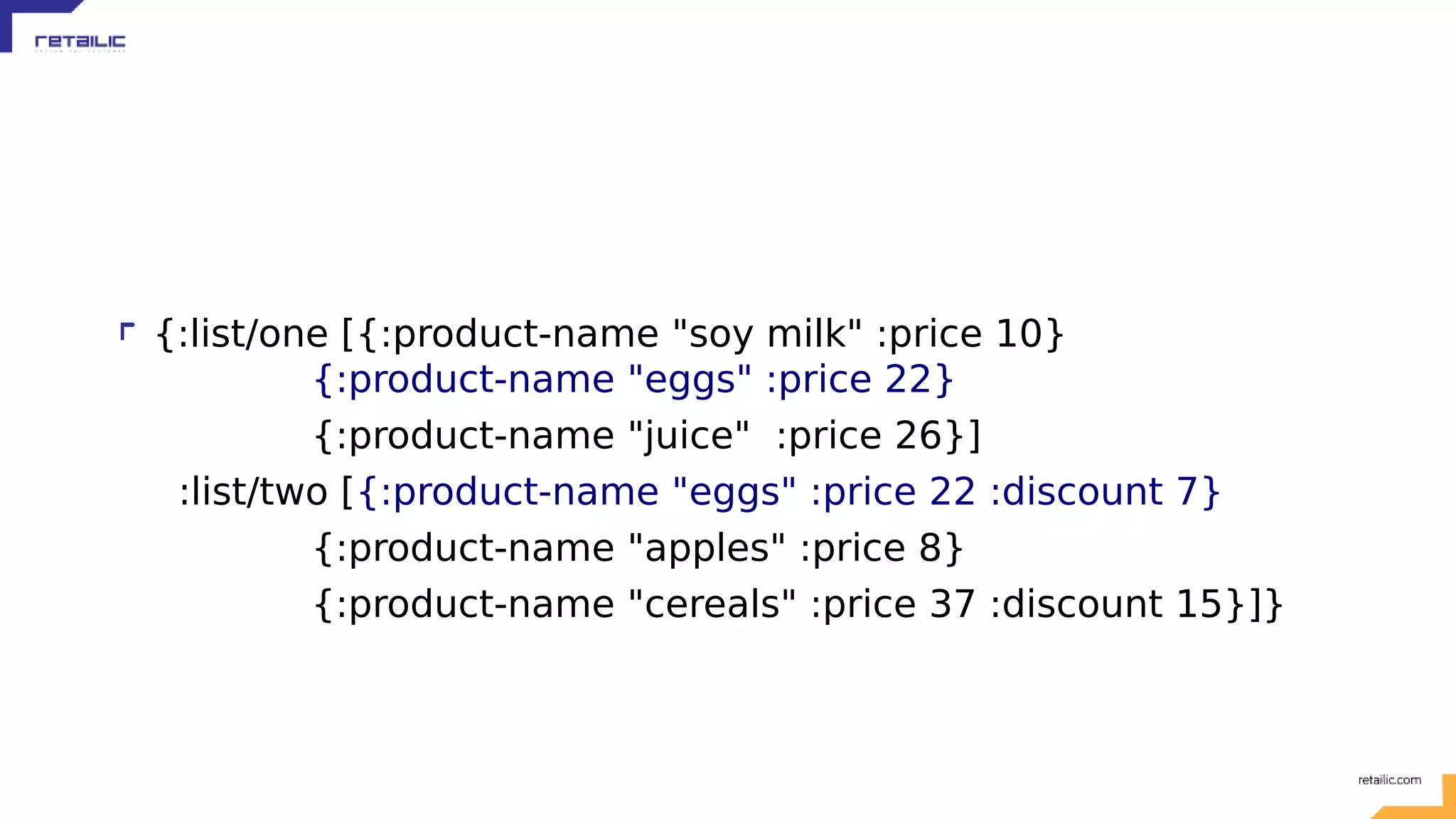Click the blue bullet marker before :list/one
The image size is (1456, 819).
[x=127, y=331]
